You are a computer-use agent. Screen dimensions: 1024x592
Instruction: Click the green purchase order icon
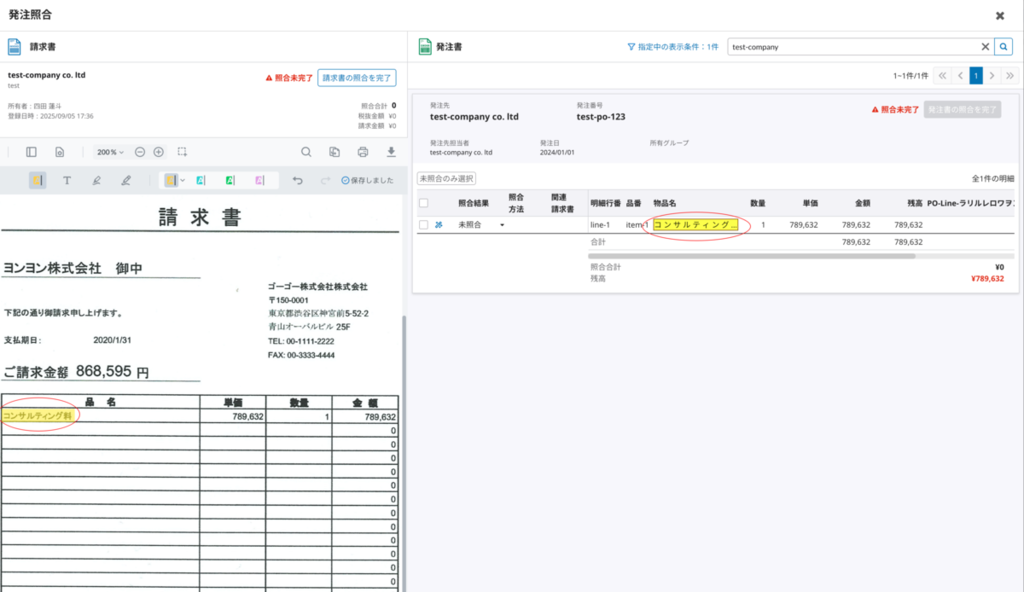(425, 46)
